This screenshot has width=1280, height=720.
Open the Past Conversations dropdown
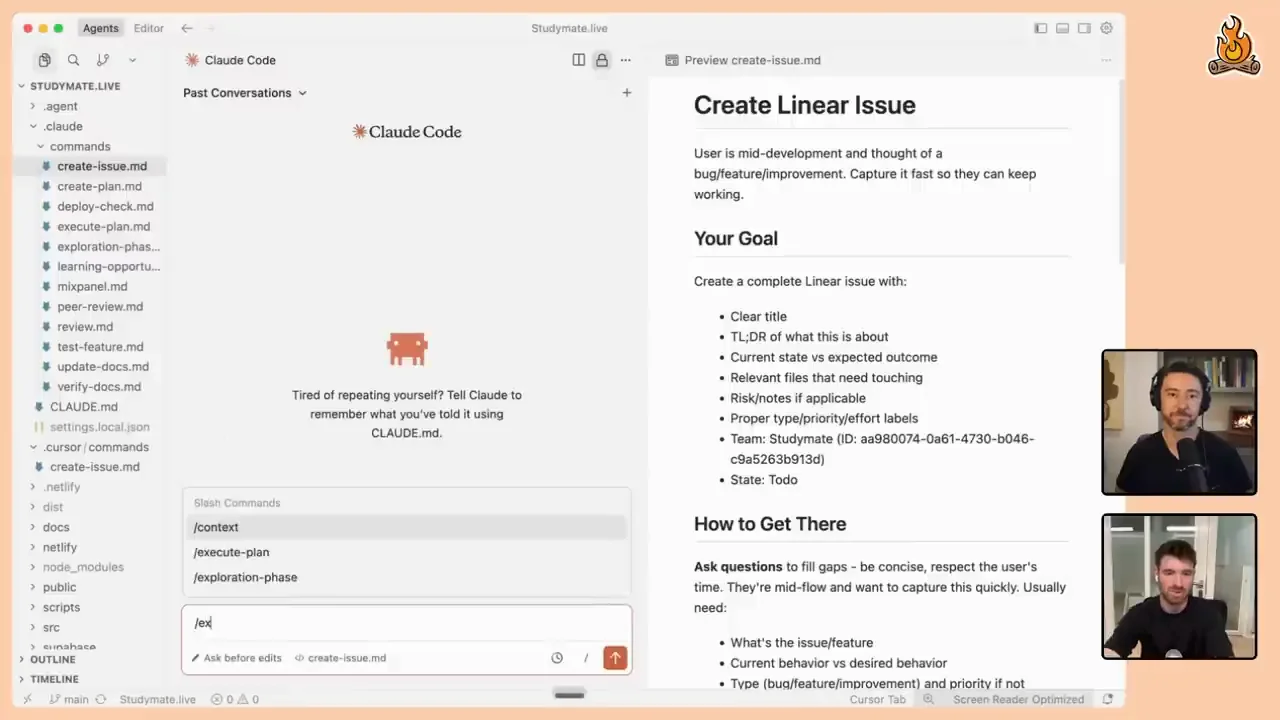(245, 93)
